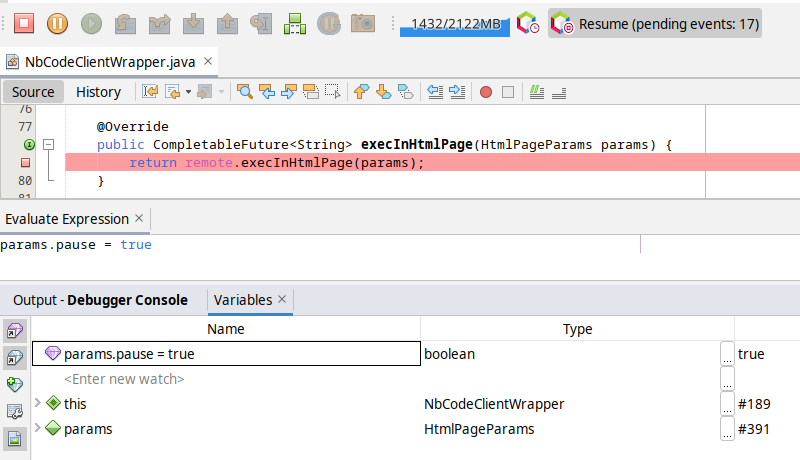
Task: Click the green Continue button
Action: coord(91,23)
